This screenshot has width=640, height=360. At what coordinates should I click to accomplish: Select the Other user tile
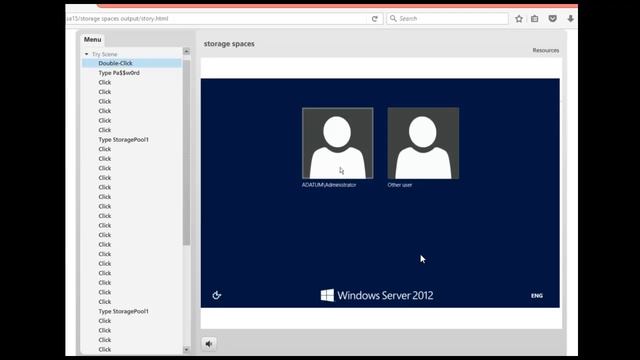[423, 143]
